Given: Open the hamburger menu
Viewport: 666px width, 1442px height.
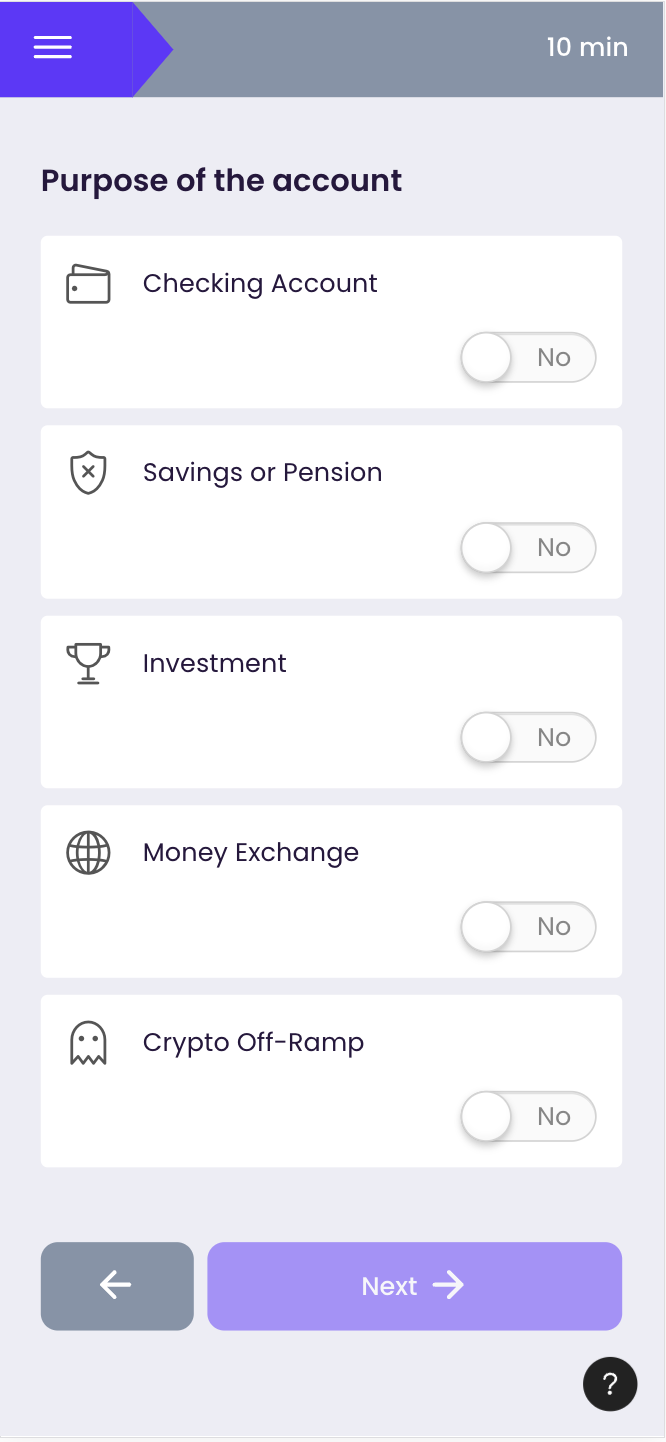Looking at the screenshot, I should pos(53,48).
